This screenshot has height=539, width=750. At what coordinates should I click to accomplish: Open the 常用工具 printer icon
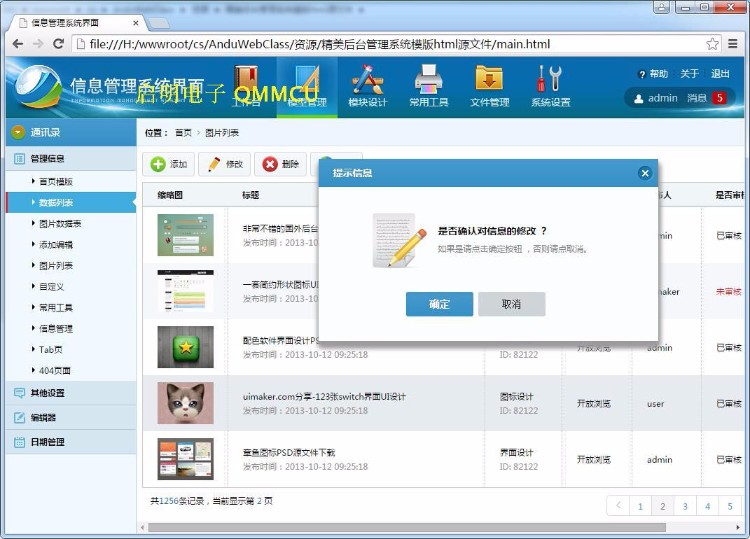[x=429, y=86]
